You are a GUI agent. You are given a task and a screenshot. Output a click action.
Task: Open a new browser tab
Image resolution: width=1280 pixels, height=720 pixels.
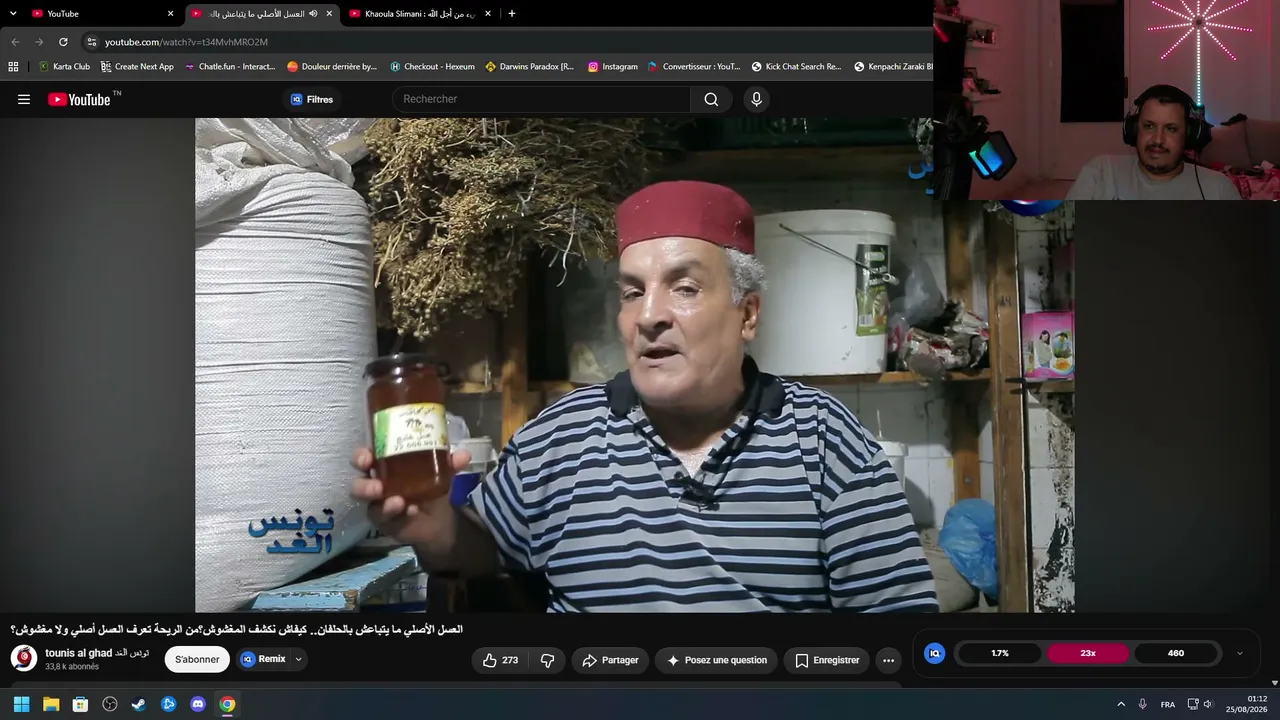click(512, 13)
